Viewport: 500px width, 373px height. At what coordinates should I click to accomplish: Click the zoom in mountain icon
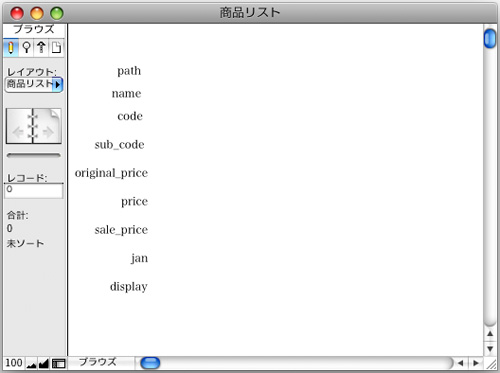point(44,364)
